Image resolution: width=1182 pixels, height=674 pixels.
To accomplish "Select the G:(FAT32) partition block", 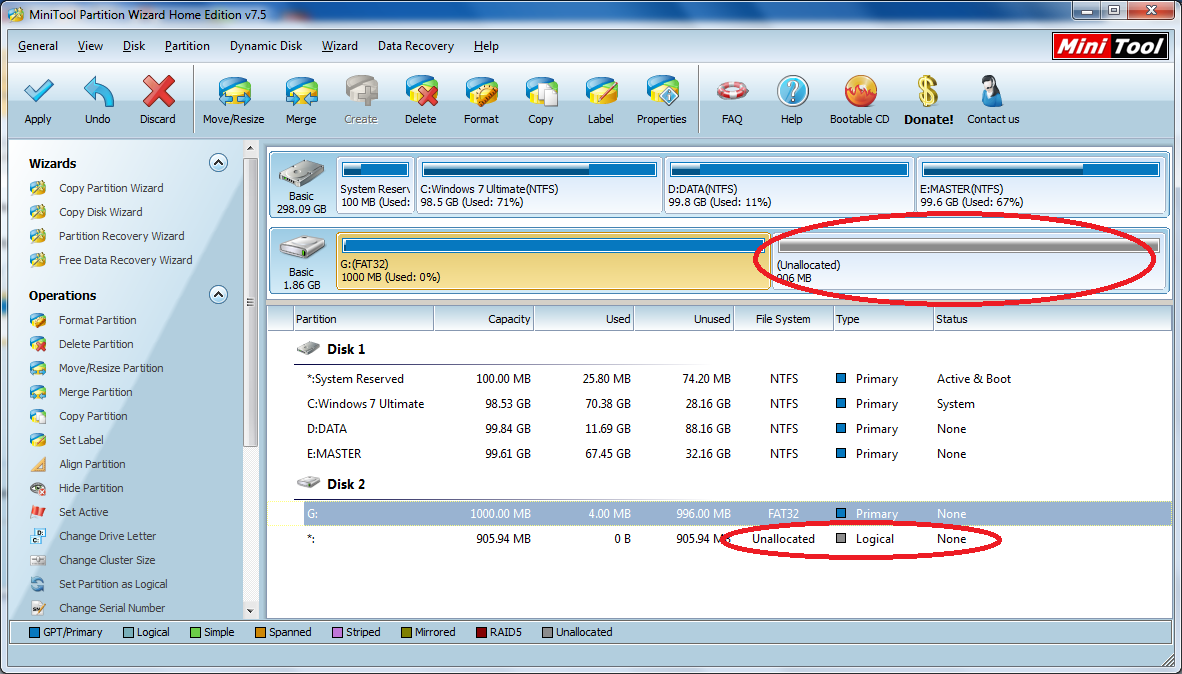I will click(553, 261).
